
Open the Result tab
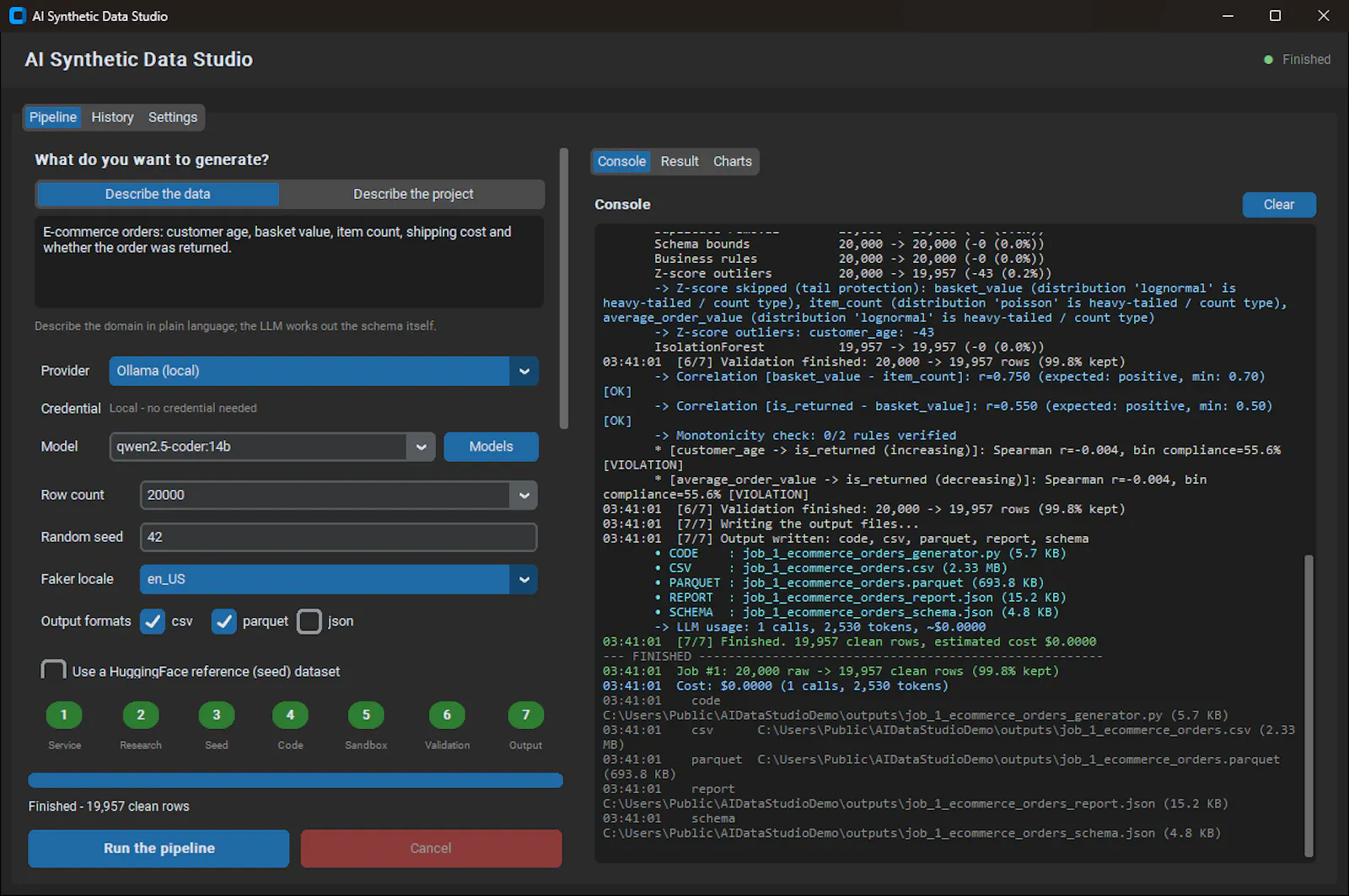[x=680, y=161]
